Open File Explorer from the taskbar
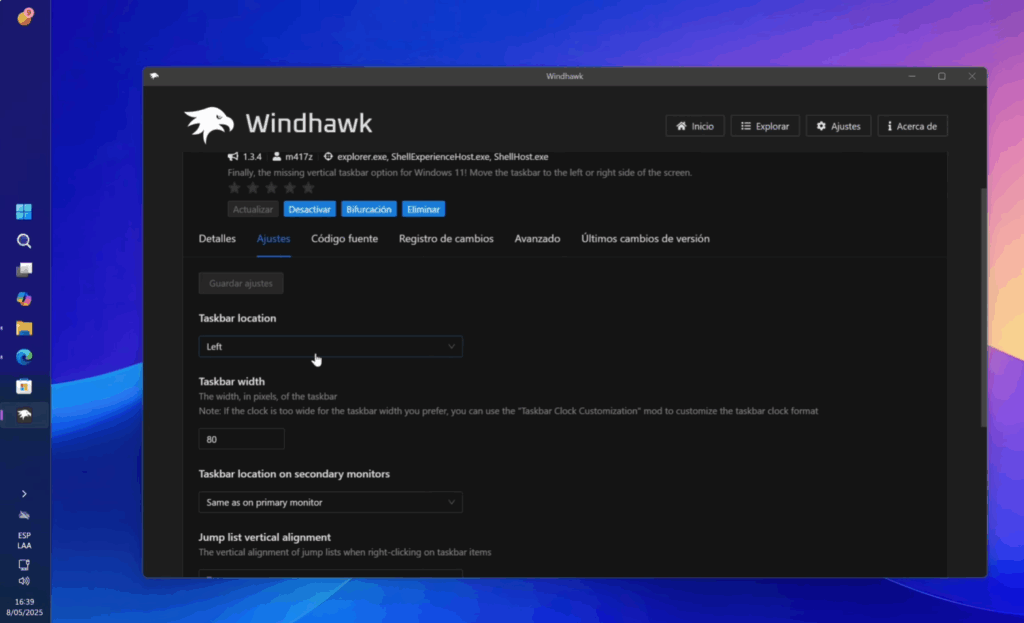Screen dimensions: 1024x623 point(24,328)
